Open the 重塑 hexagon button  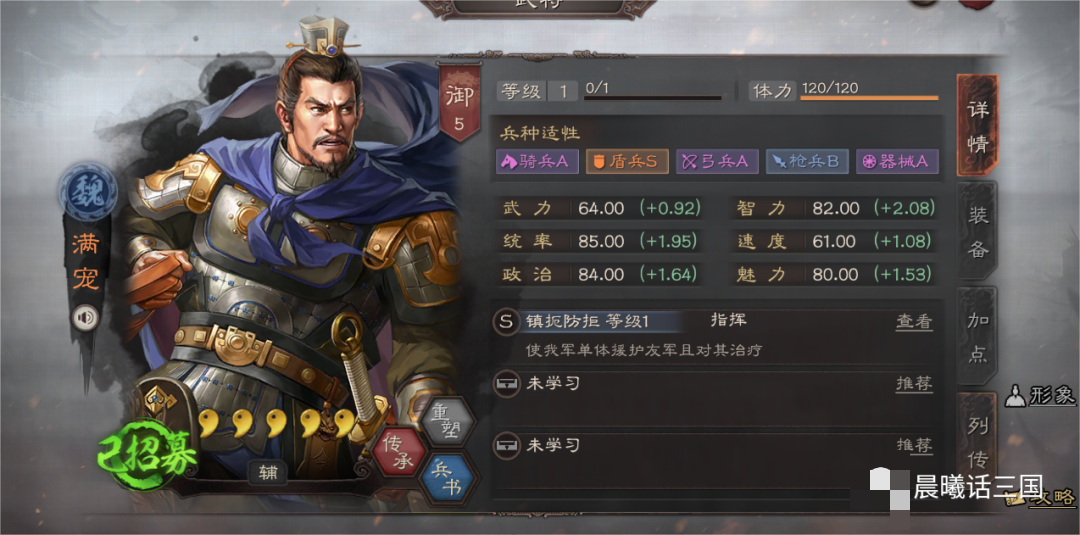447,421
